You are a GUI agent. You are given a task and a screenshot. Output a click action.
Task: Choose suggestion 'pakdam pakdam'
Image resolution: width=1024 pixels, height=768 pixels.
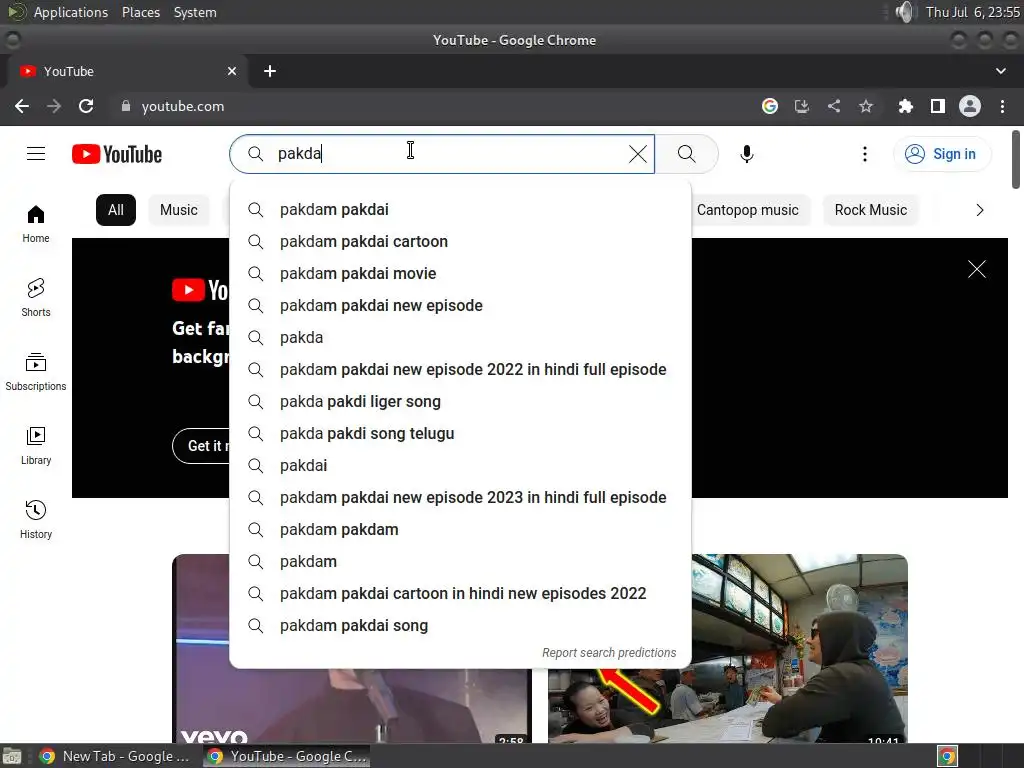pos(460,530)
